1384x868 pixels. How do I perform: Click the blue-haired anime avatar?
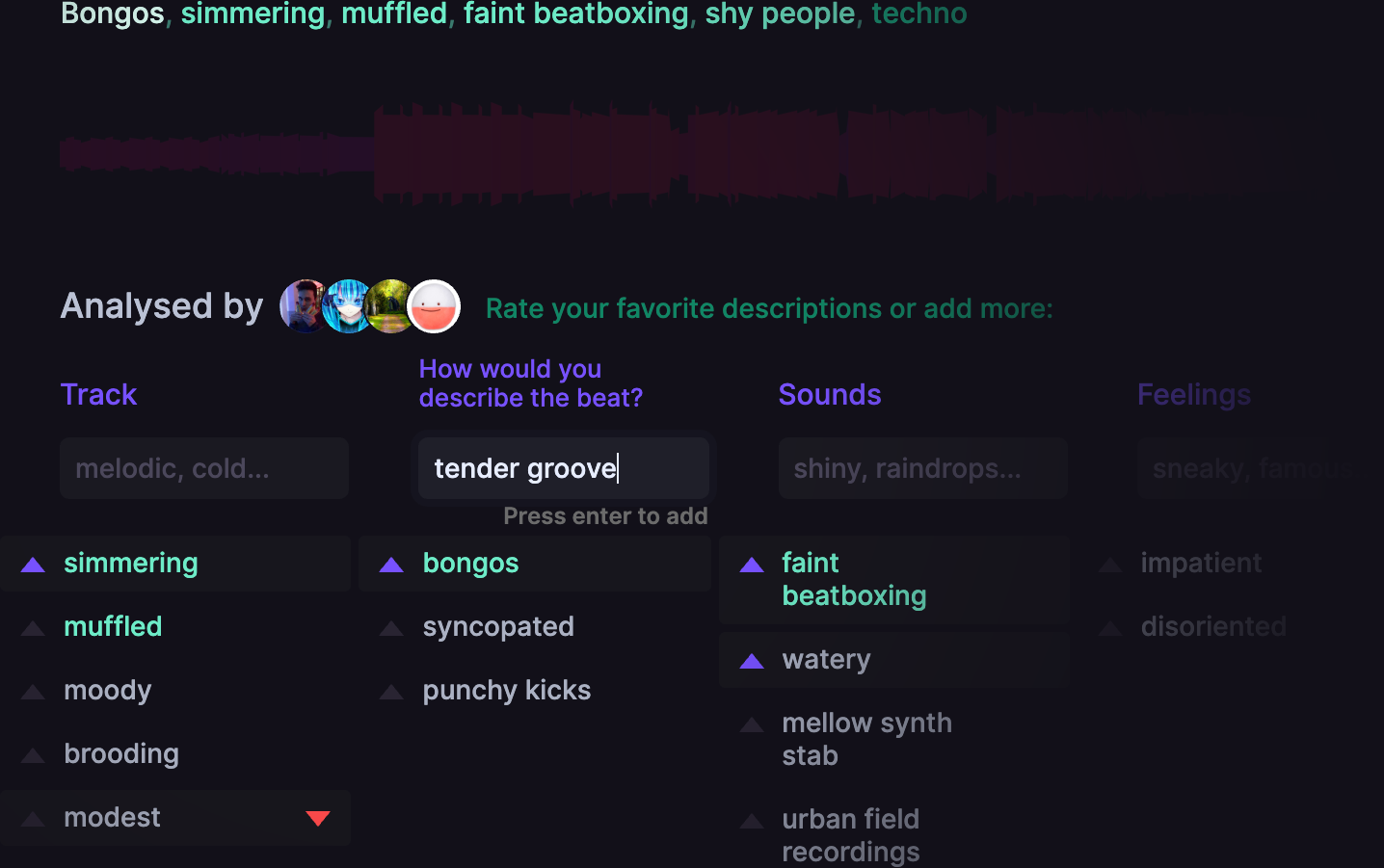point(347,306)
